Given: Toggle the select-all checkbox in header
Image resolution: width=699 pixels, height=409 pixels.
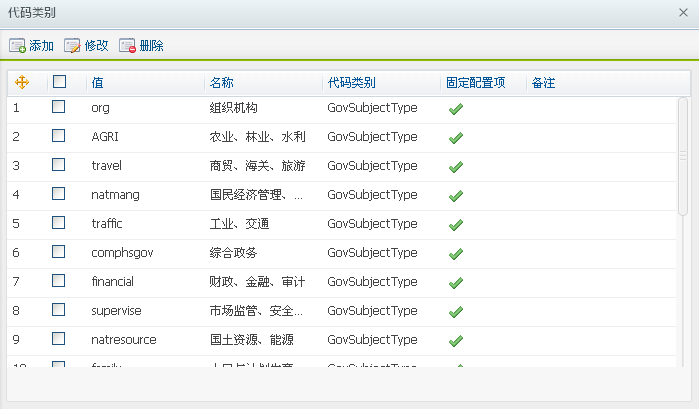Looking at the screenshot, I should click(x=59, y=82).
